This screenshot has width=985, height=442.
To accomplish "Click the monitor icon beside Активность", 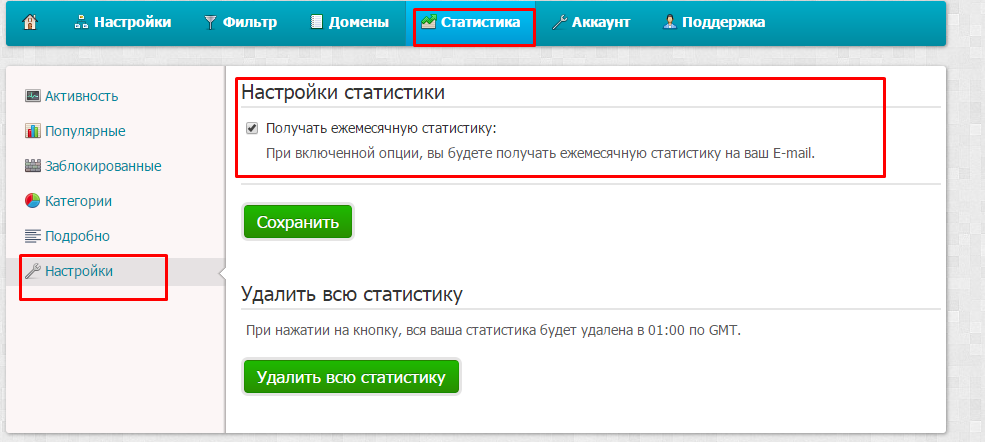I will pos(33,96).
